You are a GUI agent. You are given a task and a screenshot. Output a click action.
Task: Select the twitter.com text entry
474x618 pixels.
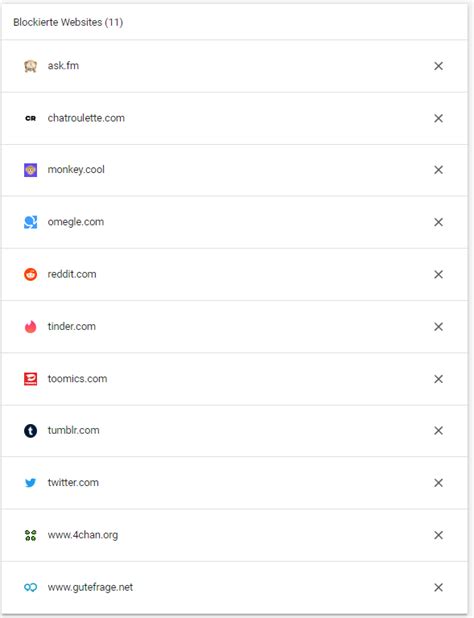coord(73,482)
